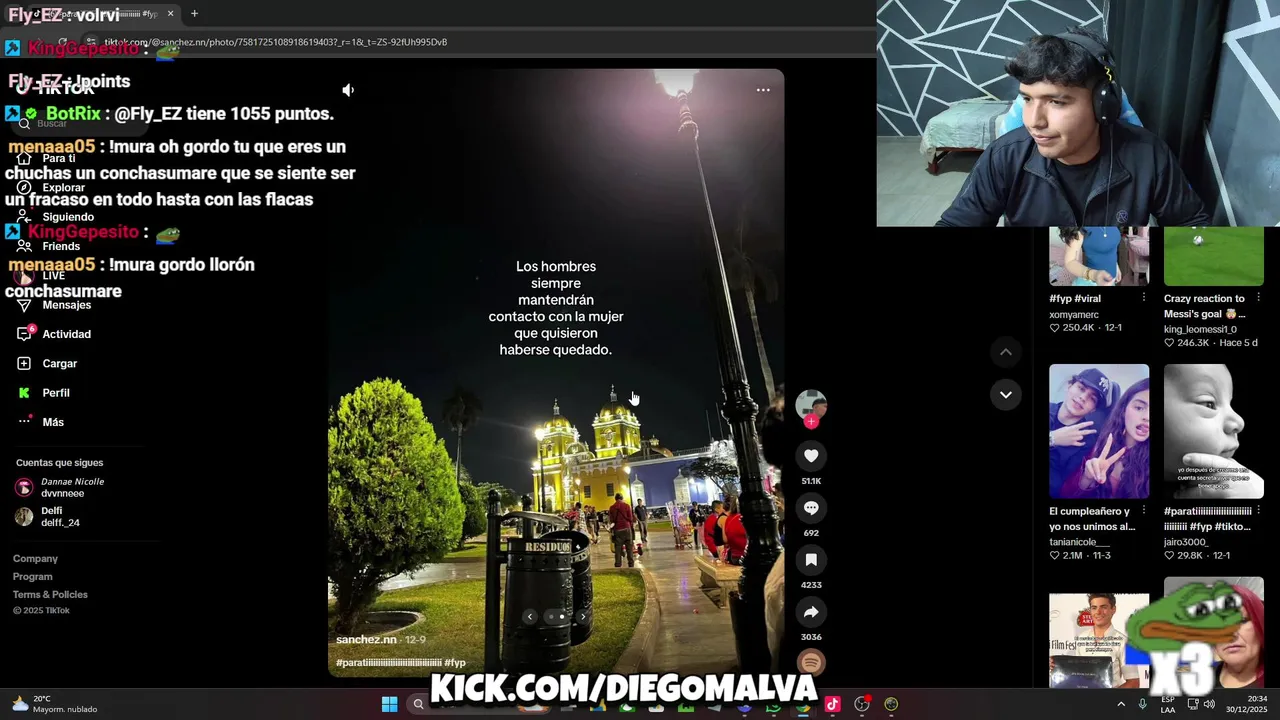Open the sound disc icon below share

(x=811, y=662)
